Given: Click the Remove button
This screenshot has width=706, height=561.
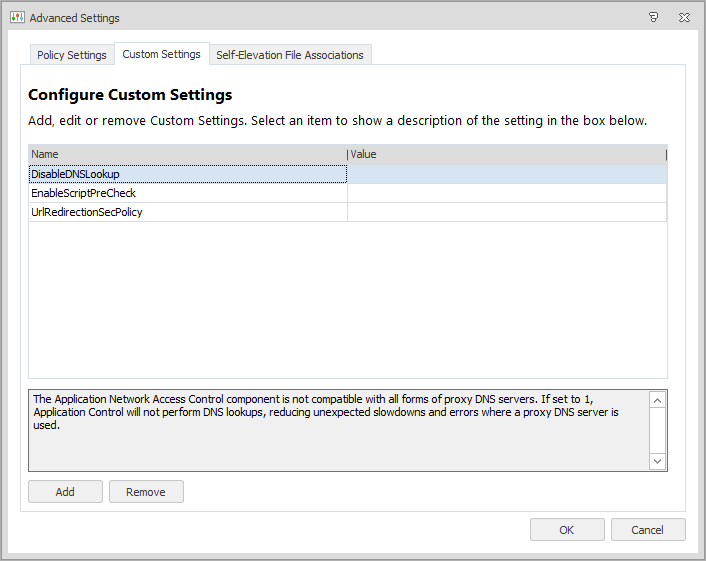Looking at the screenshot, I should coord(146,492).
